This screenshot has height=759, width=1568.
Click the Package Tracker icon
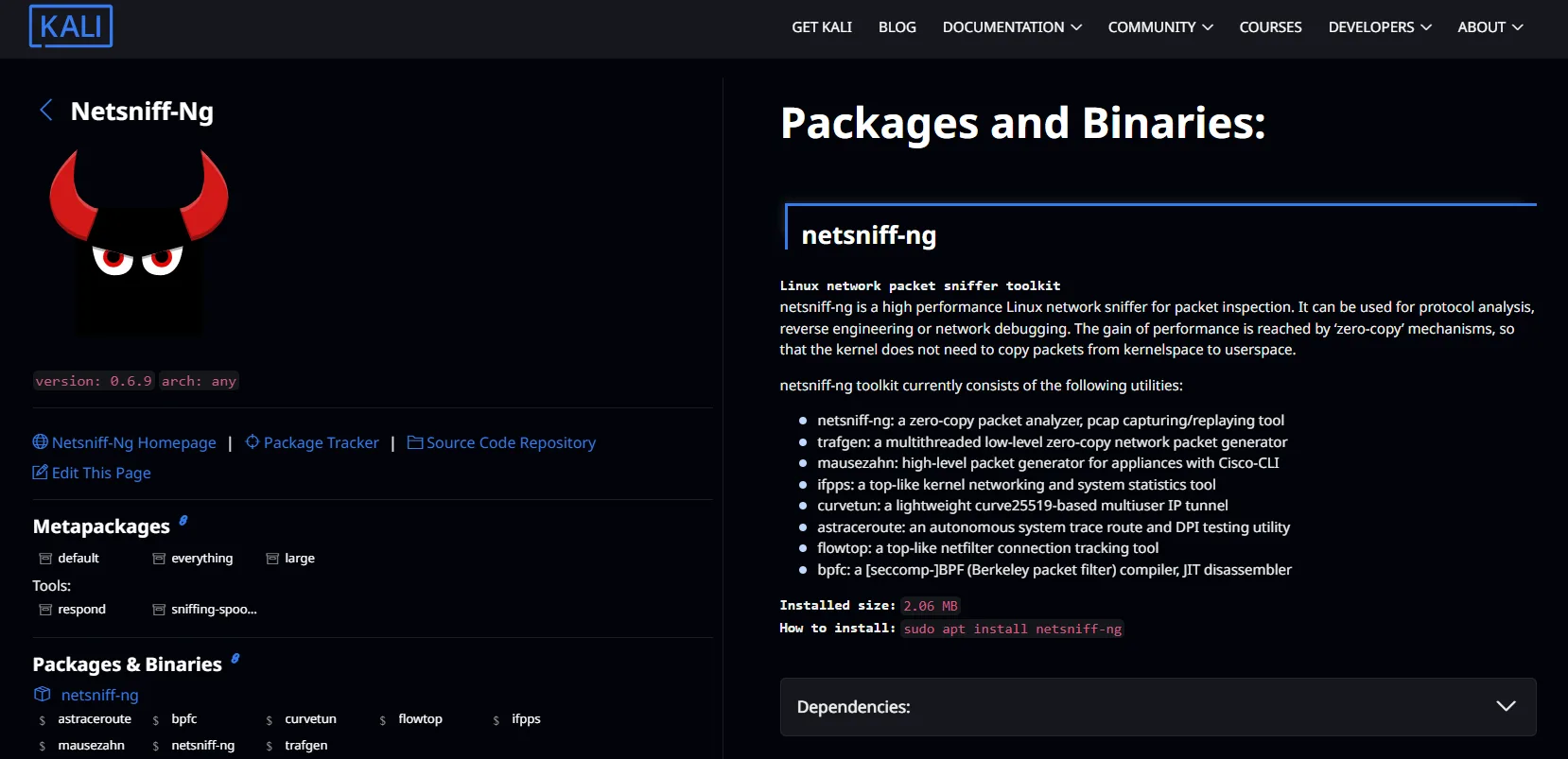pyautogui.click(x=253, y=441)
